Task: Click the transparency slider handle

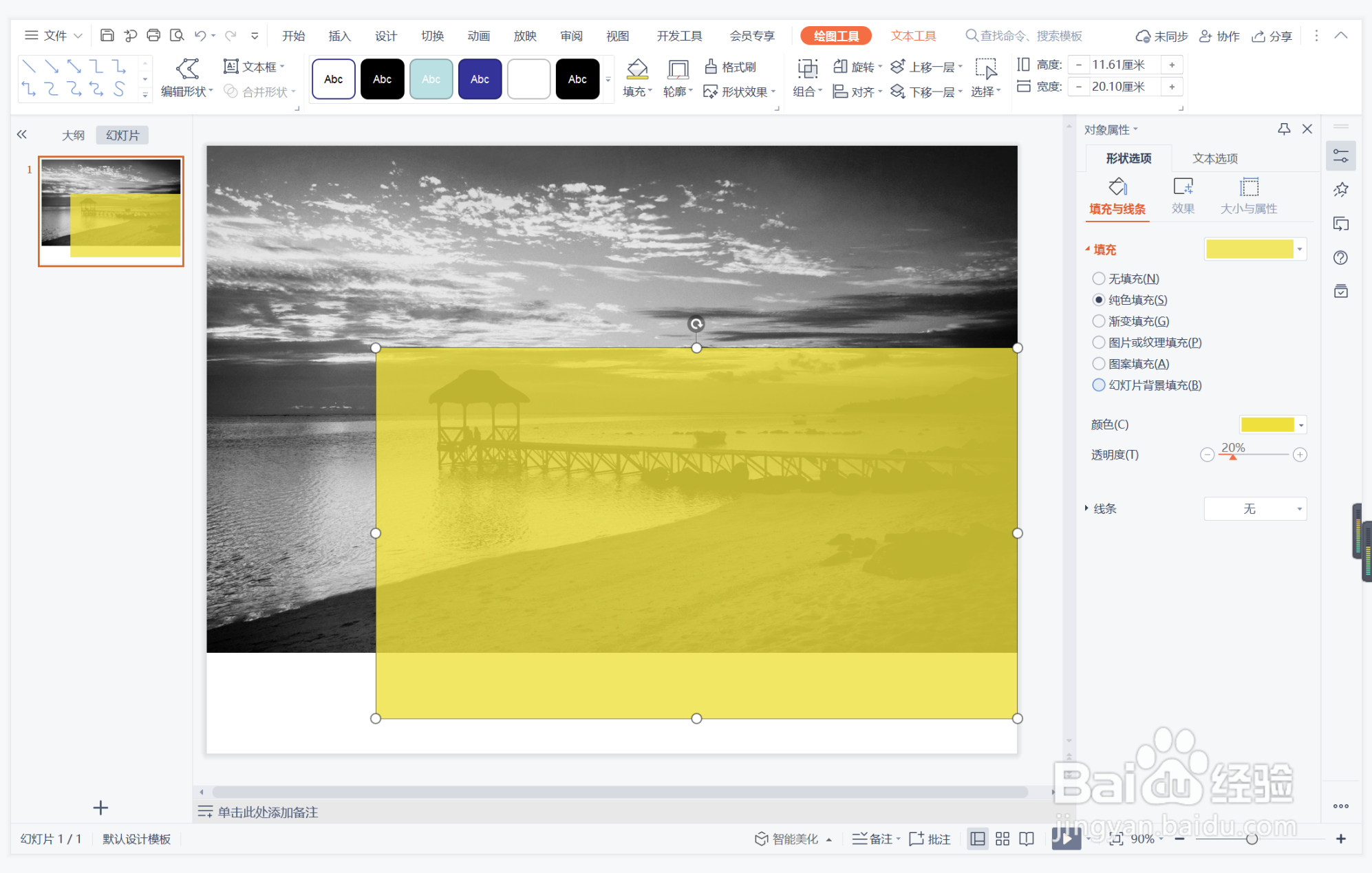Action: [1233, 457]
